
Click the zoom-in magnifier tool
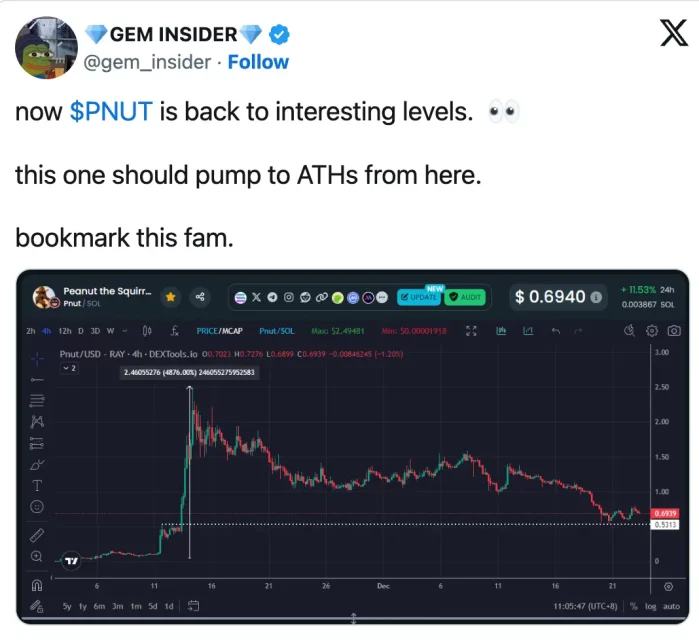click(x=37, y=556)
